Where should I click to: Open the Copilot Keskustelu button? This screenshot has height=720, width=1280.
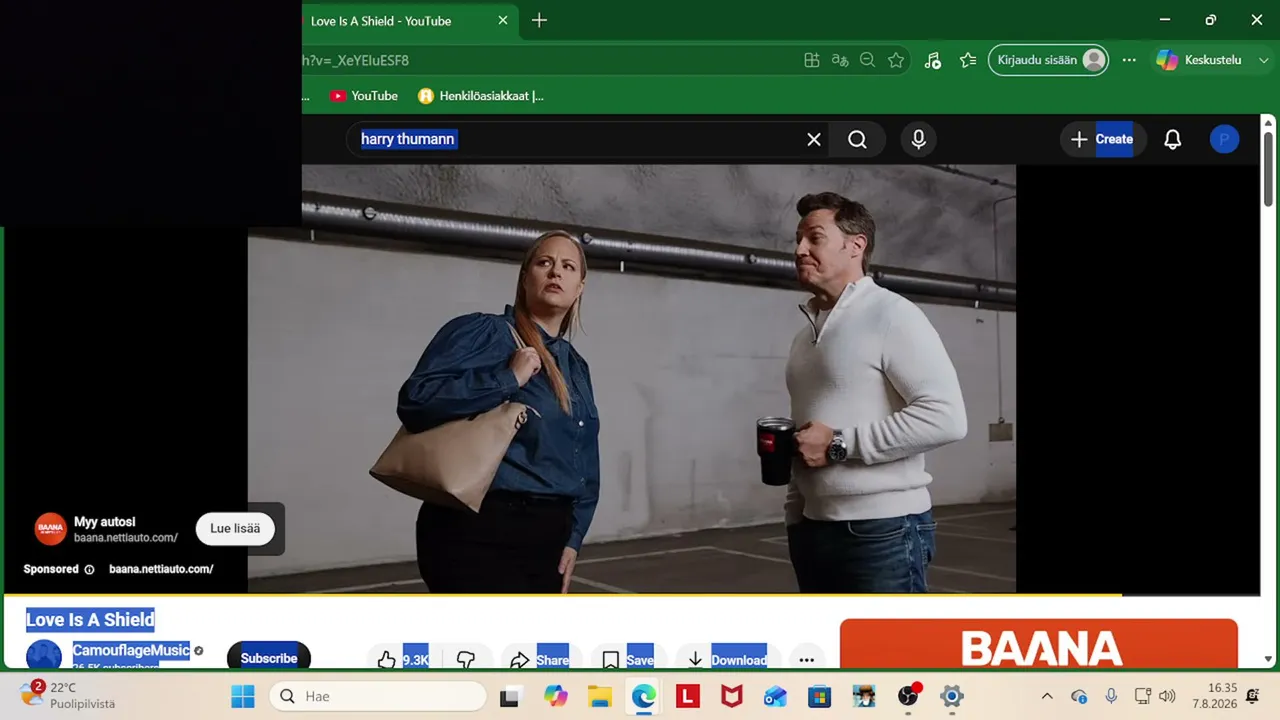pos(1199,60)
